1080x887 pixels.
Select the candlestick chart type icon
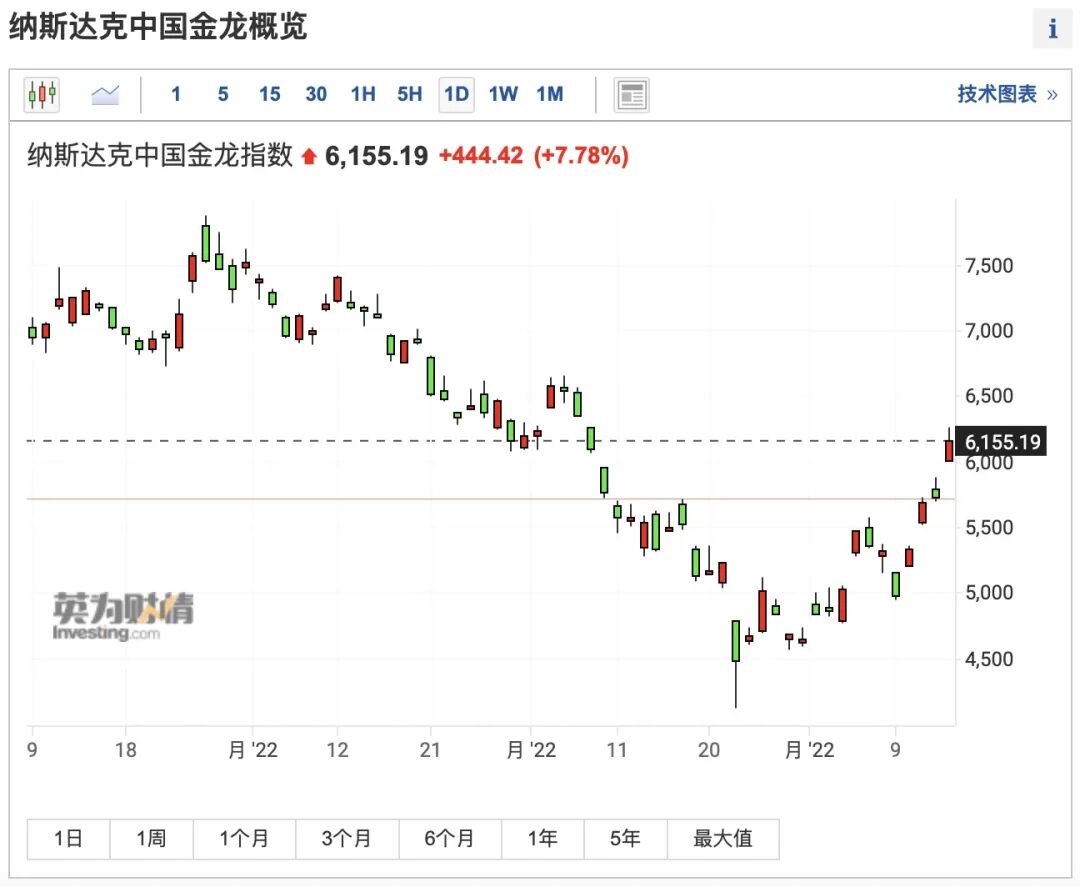[41, 94]
